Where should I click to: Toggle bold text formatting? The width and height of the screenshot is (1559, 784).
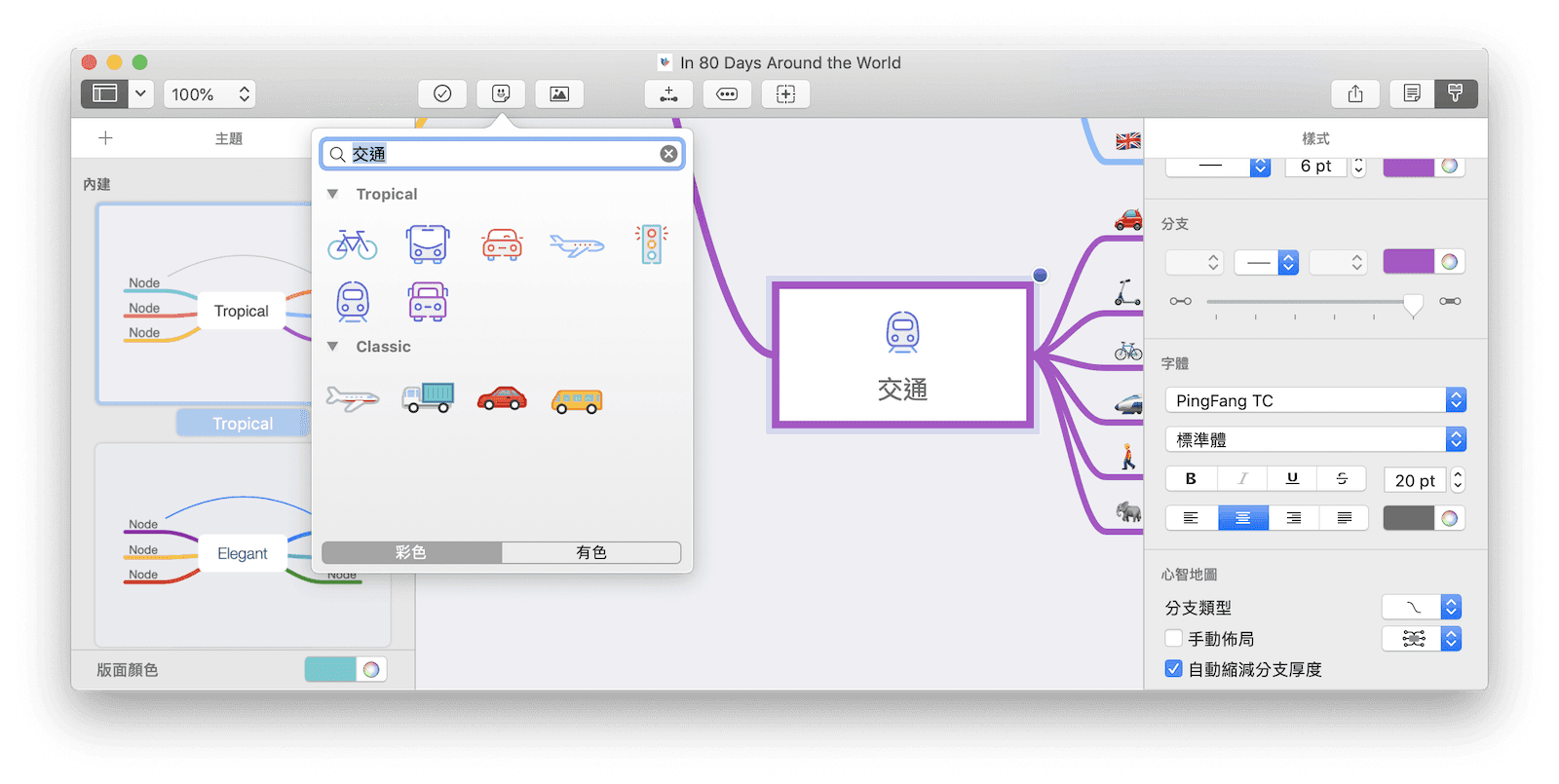pyautogui.click(x=1191, y=479)
